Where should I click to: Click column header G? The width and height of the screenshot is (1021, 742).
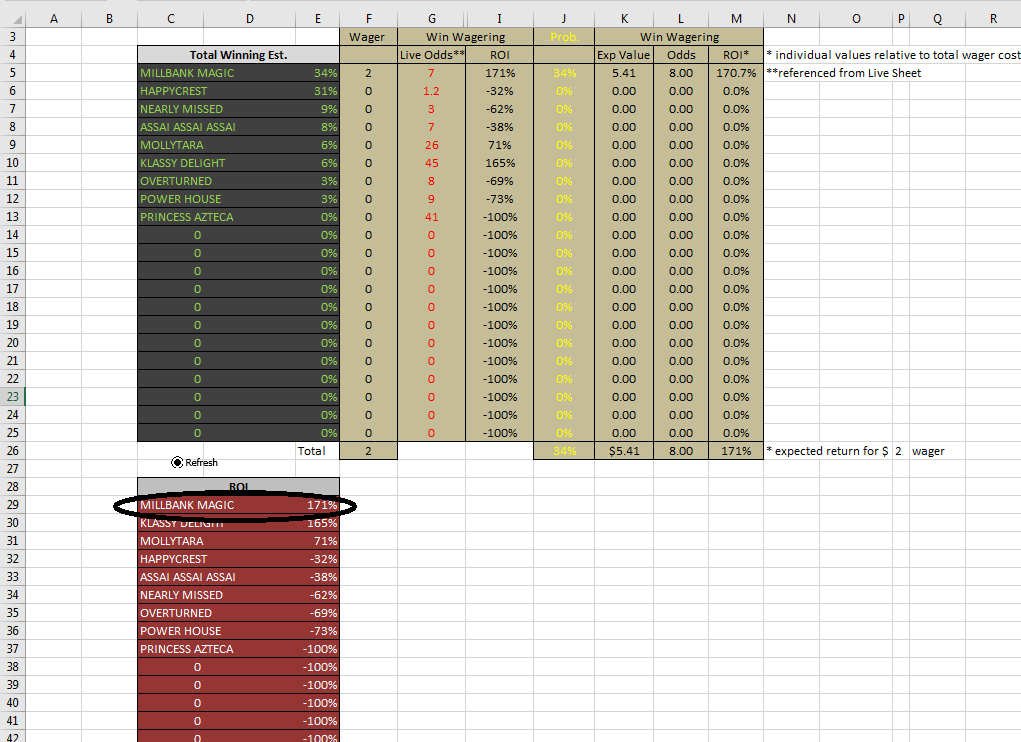(x=431, y=18)
